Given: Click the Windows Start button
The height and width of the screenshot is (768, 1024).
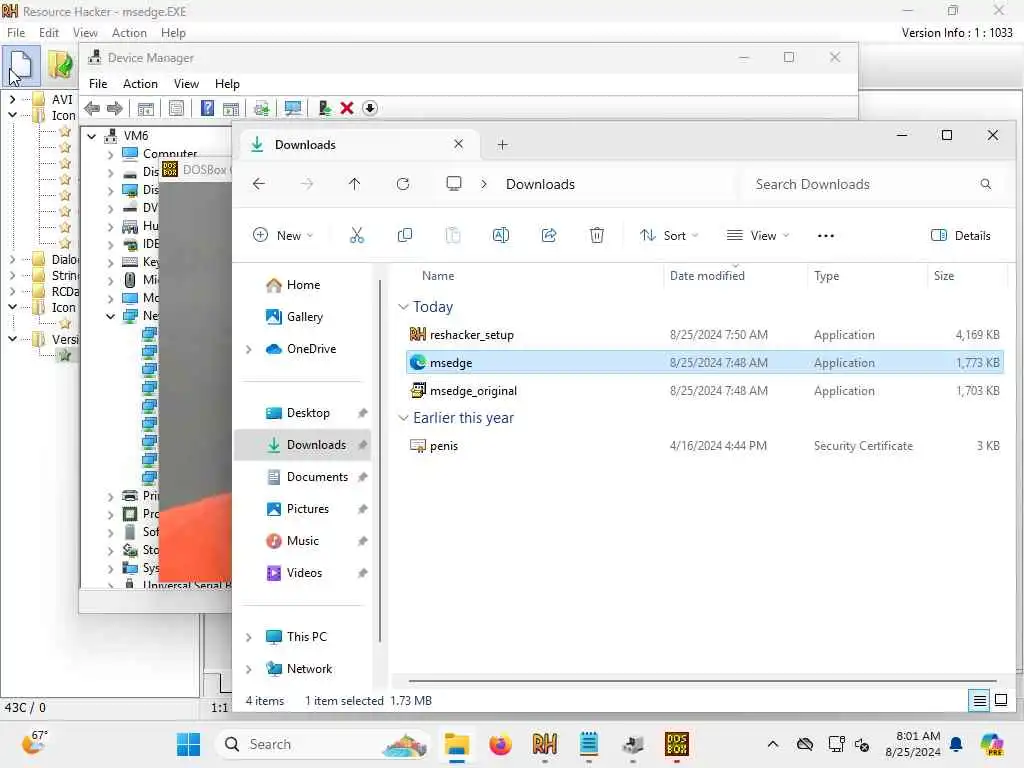Looking at the screenshot, I should [189, 744].
